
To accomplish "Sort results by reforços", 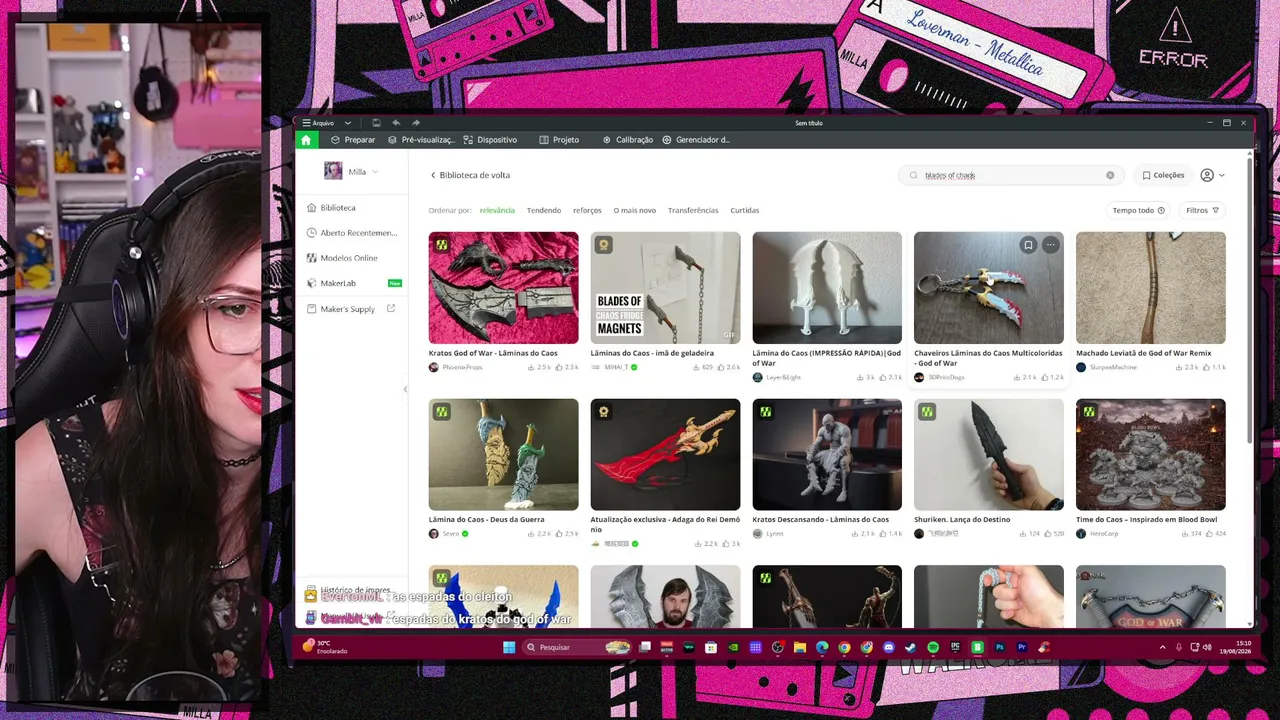I will point(587,210).
